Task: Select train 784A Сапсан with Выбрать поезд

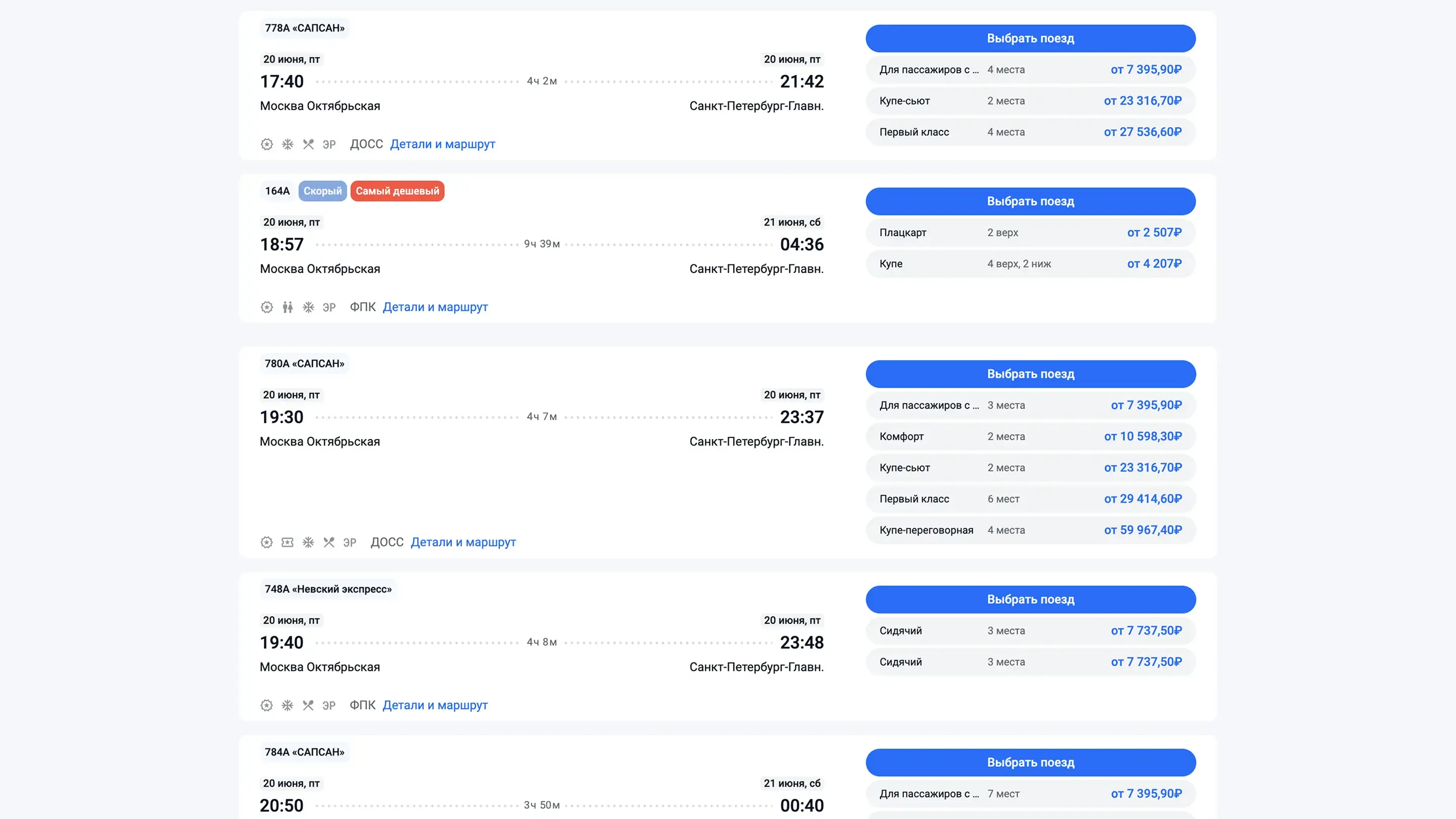Action: 1030,762
